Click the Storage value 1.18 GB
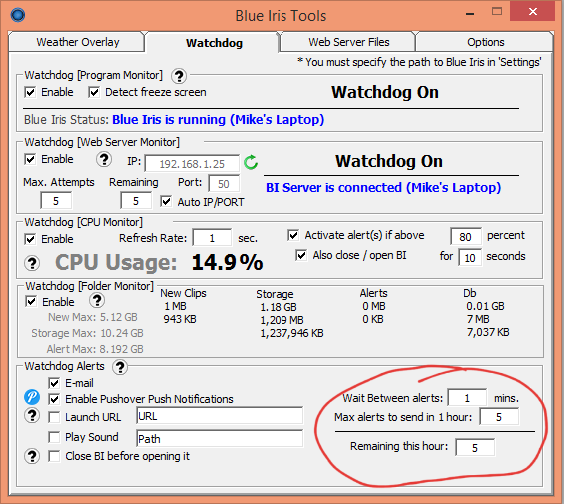This screenshot has height=504, width=564. point(278,307)
